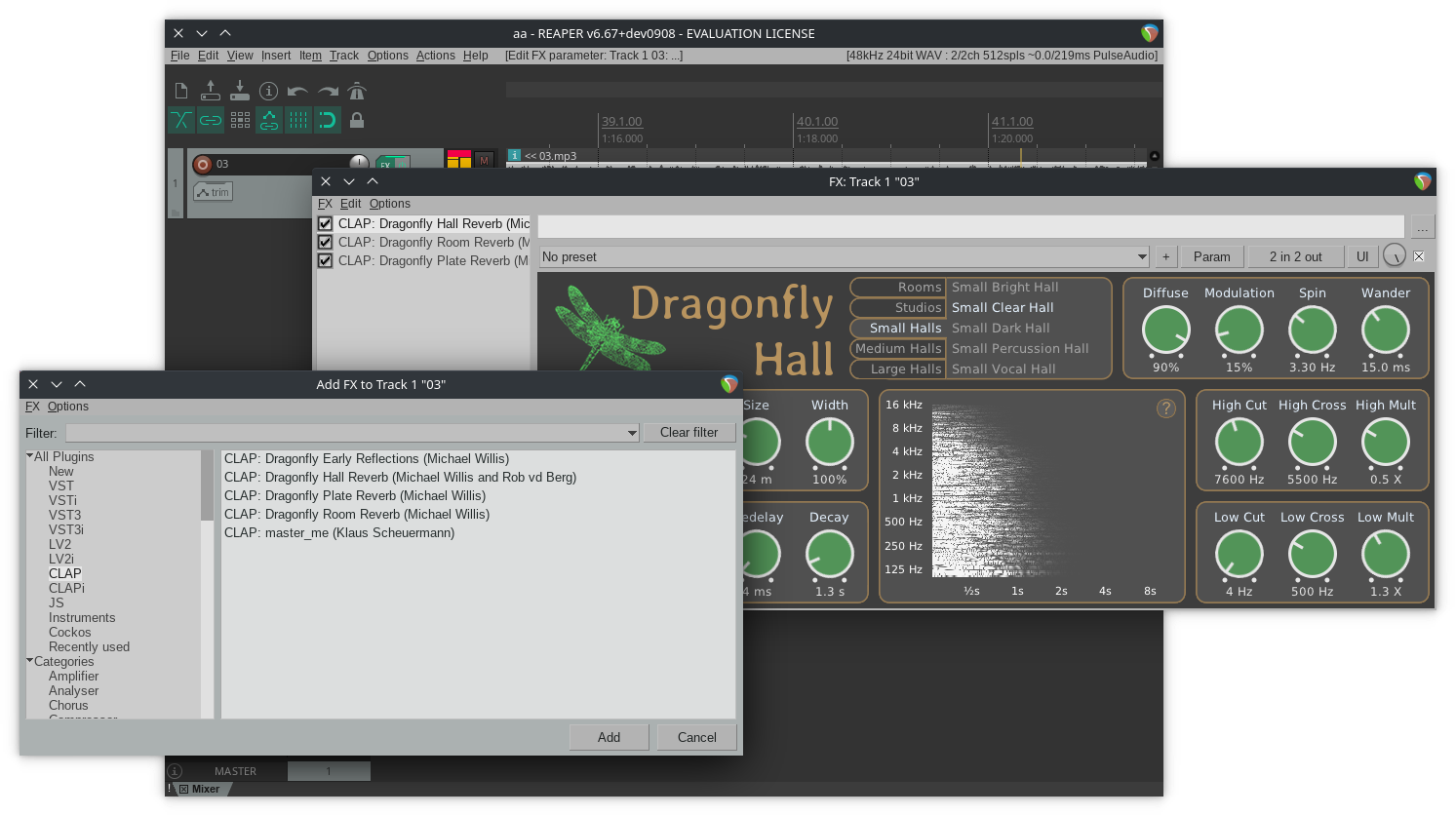This screenshot has width=1456, height=816.
Task: Click the Add button in Add FX dialog
Action: [609, 737]
